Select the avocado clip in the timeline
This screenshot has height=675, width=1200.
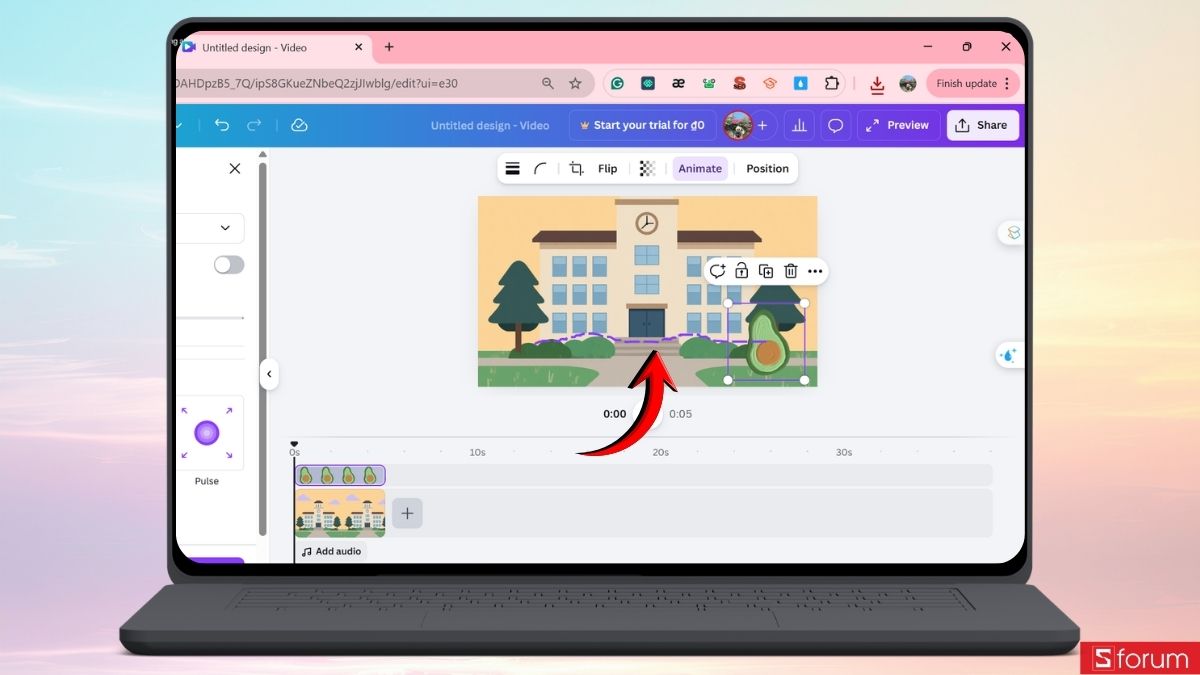point(340,475)
